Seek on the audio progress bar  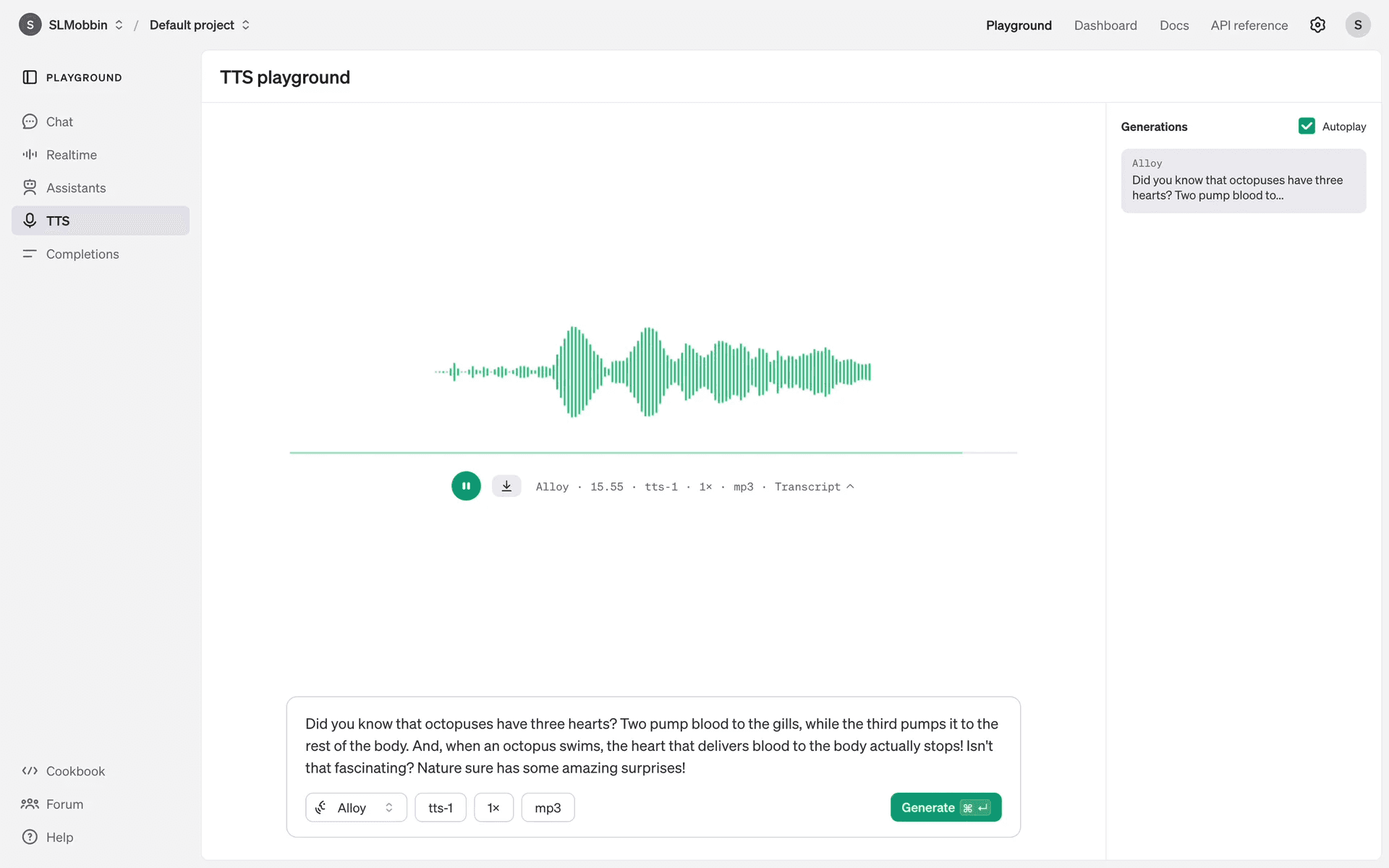[x=651, y=453]
